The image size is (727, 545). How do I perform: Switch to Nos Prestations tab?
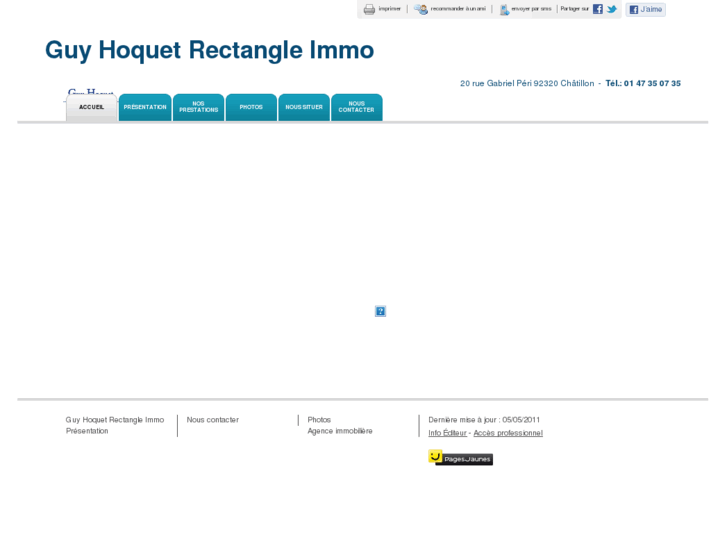pos(198,108)
